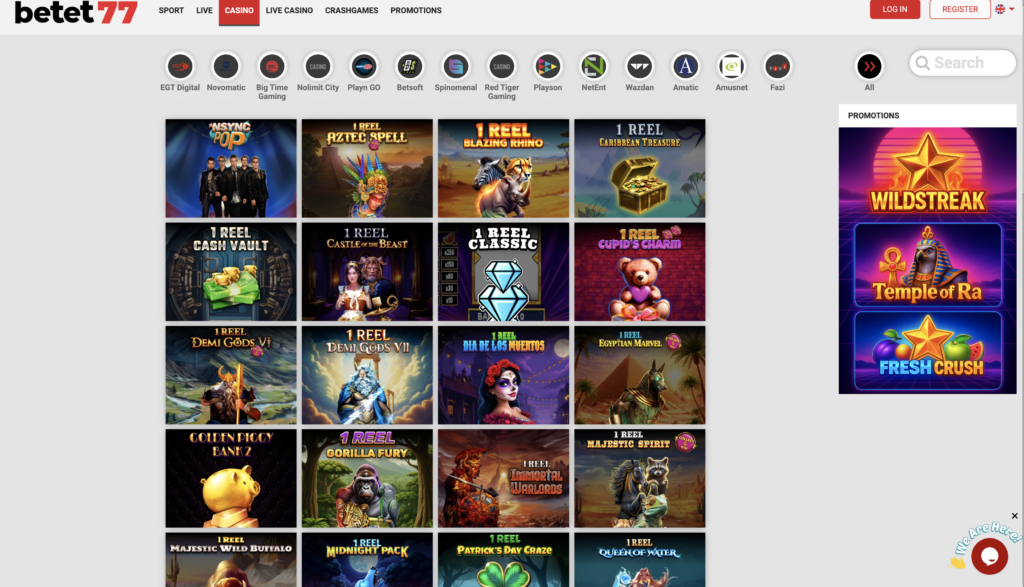Select the Amatic provider icon
Screen dimensions: 1024x587
[686, 66]
